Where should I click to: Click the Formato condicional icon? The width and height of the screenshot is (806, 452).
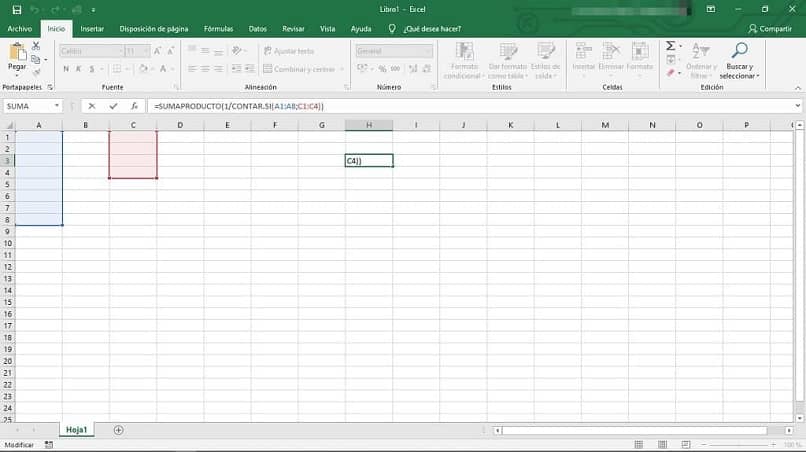click(x=464, y=51)
